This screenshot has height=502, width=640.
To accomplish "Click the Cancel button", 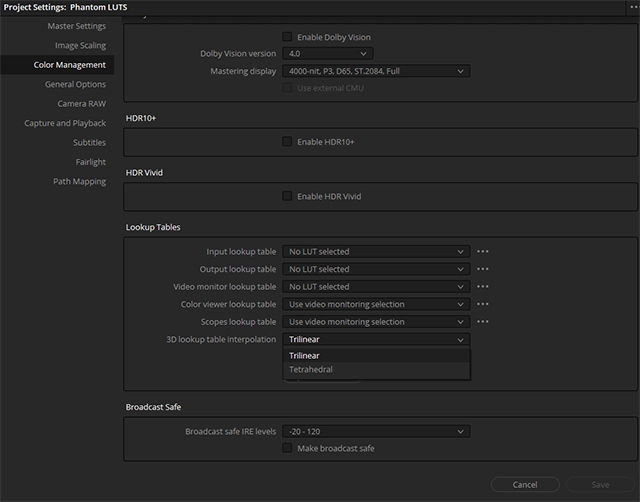I will click(x=524, y=484).
